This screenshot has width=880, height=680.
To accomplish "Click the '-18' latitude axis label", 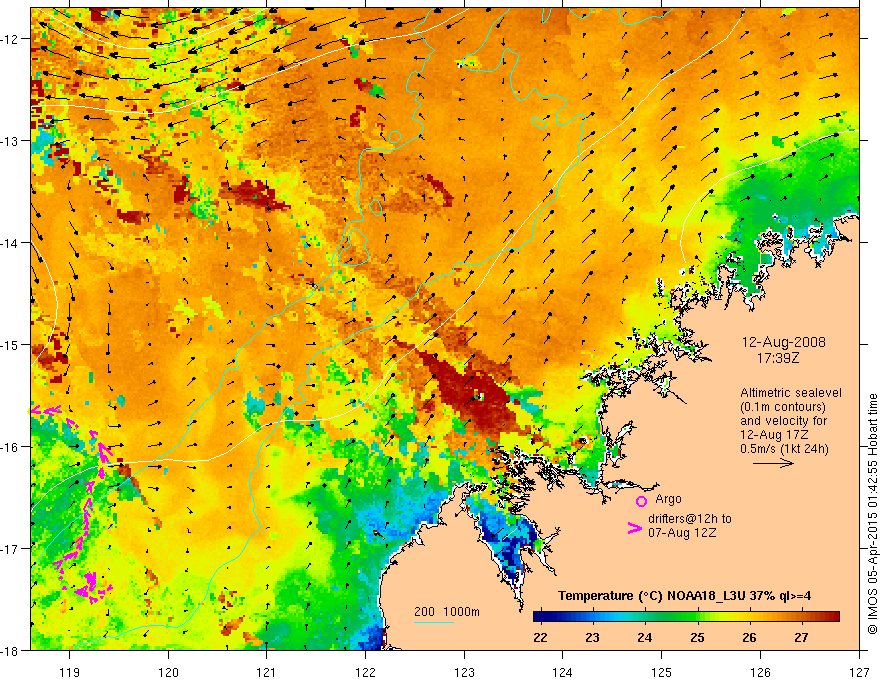I will pos(10,650).
